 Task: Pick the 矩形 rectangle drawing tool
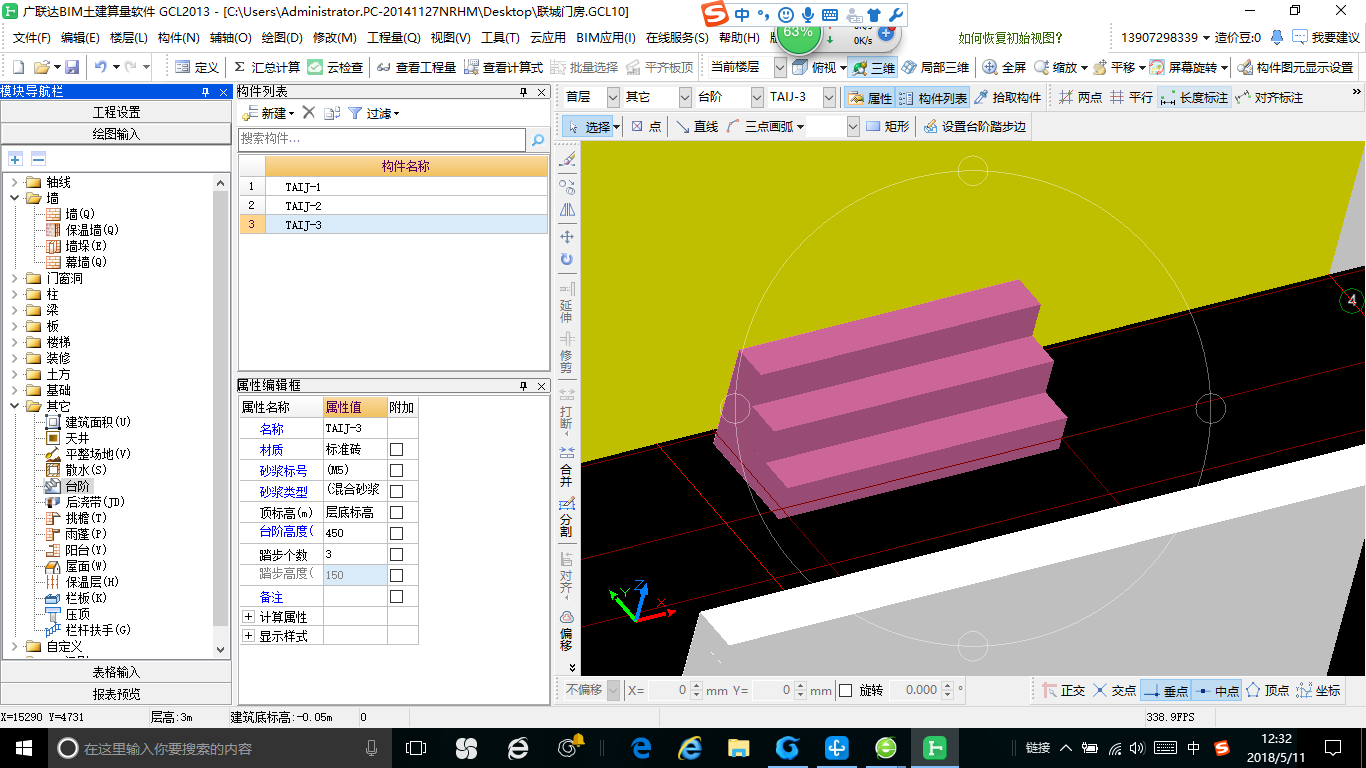(x=888, y=127)
